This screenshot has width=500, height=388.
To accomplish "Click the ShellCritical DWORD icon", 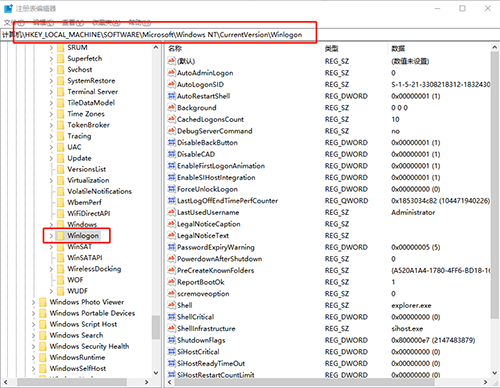I will click(x=171, y=317).
